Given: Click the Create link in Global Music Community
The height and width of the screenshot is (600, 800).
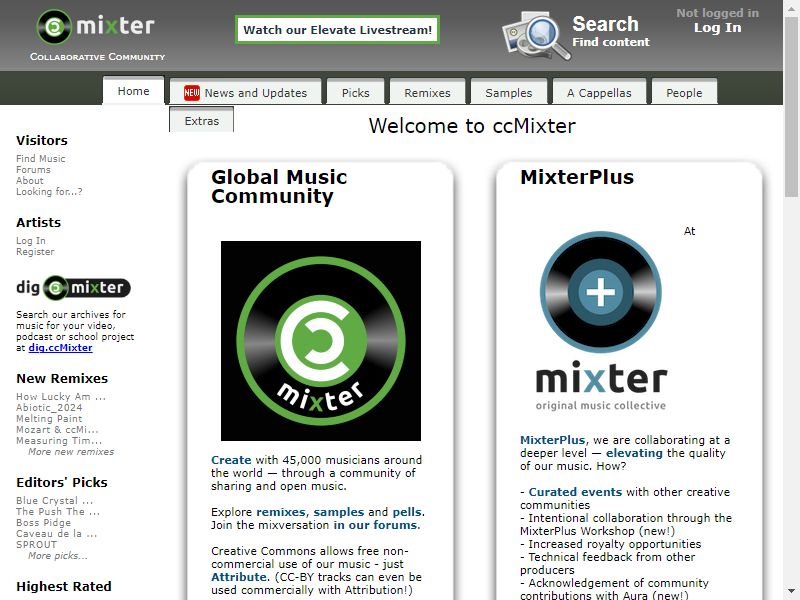Looking at the screenshot, I should (231, 460).
